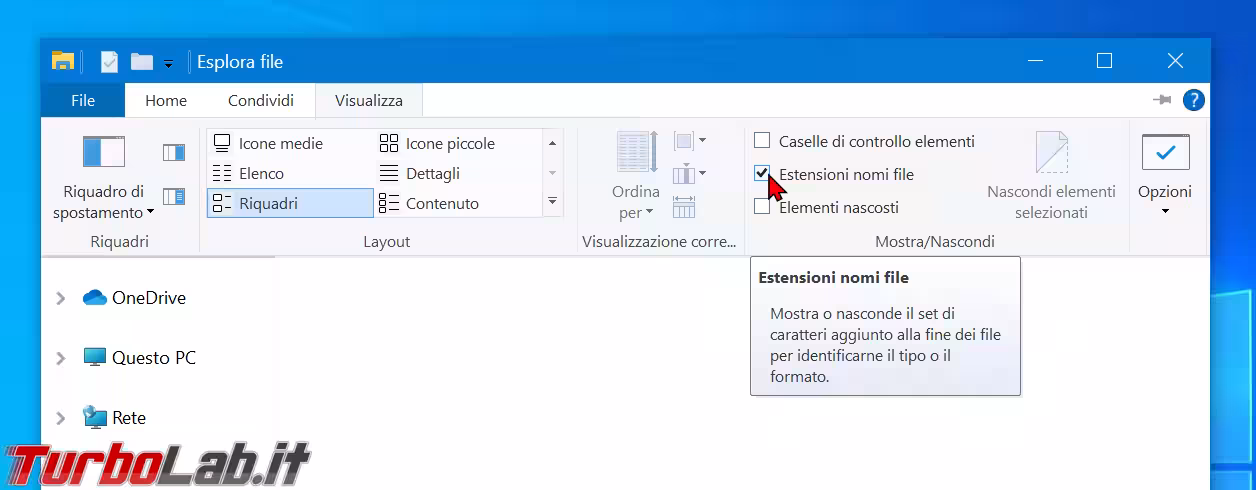Click layout gallery down arrow
Screen dimensions: 1256x490
pyautogui.click(x=552, y=173)
